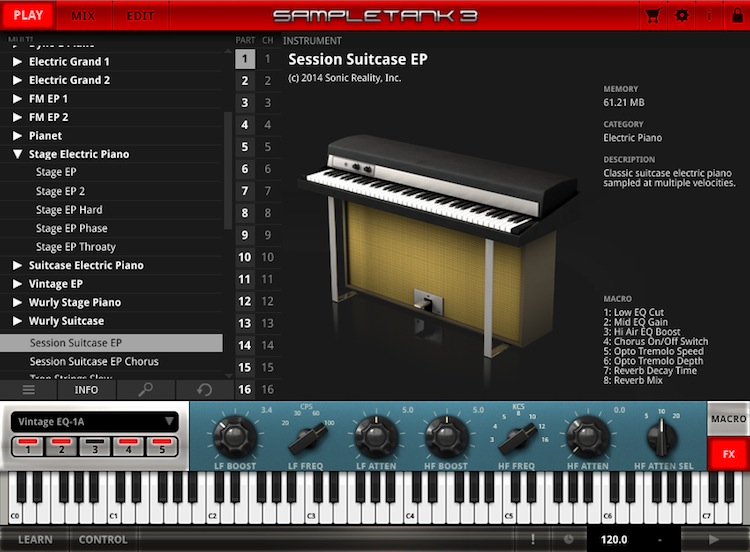The image size is (750, 552).
Task: Switch to PLAY tab
Action: click(28, 15)
